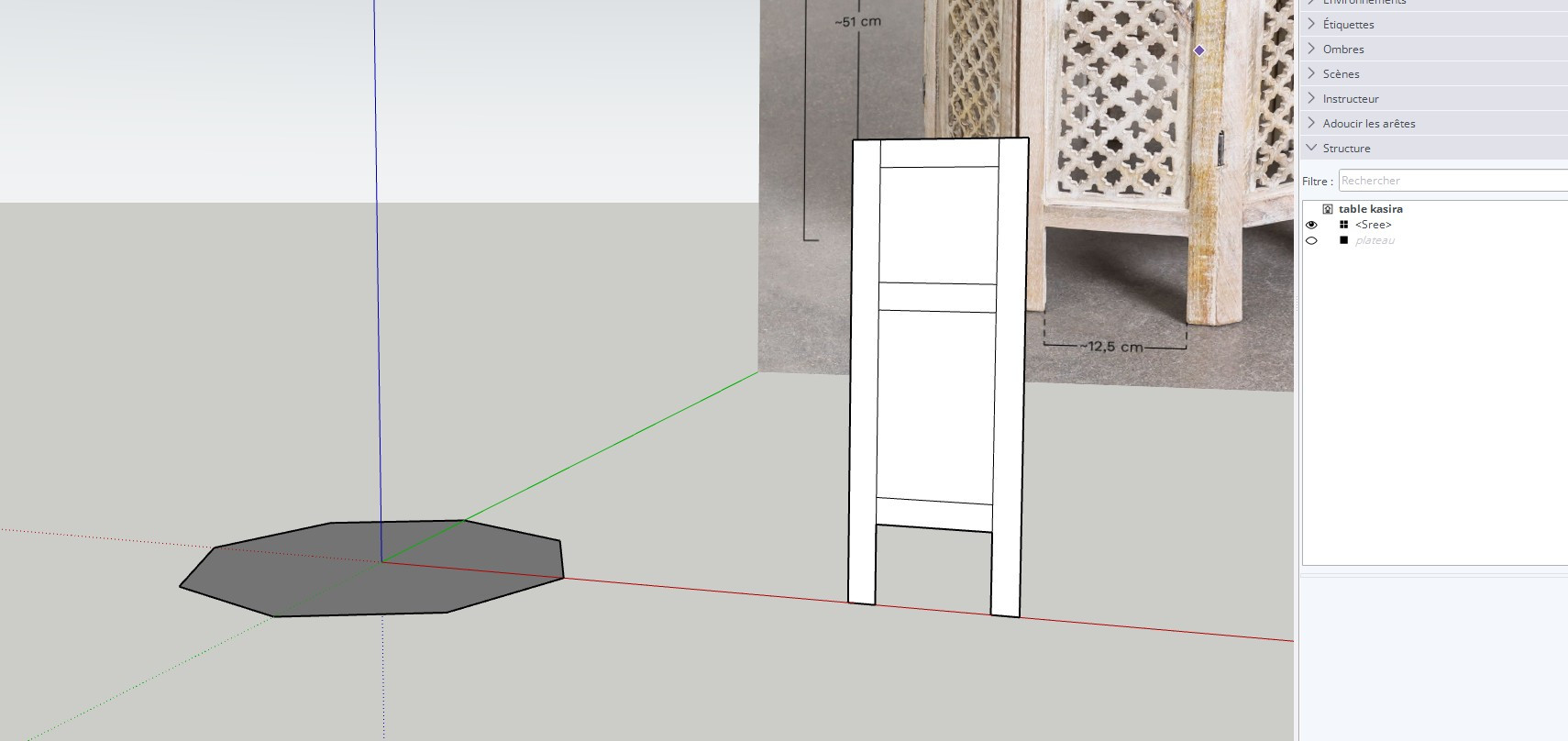Screen dimensions: 1568x741
Task: Expand the Instructeur panel
Action: (1350, 99)
